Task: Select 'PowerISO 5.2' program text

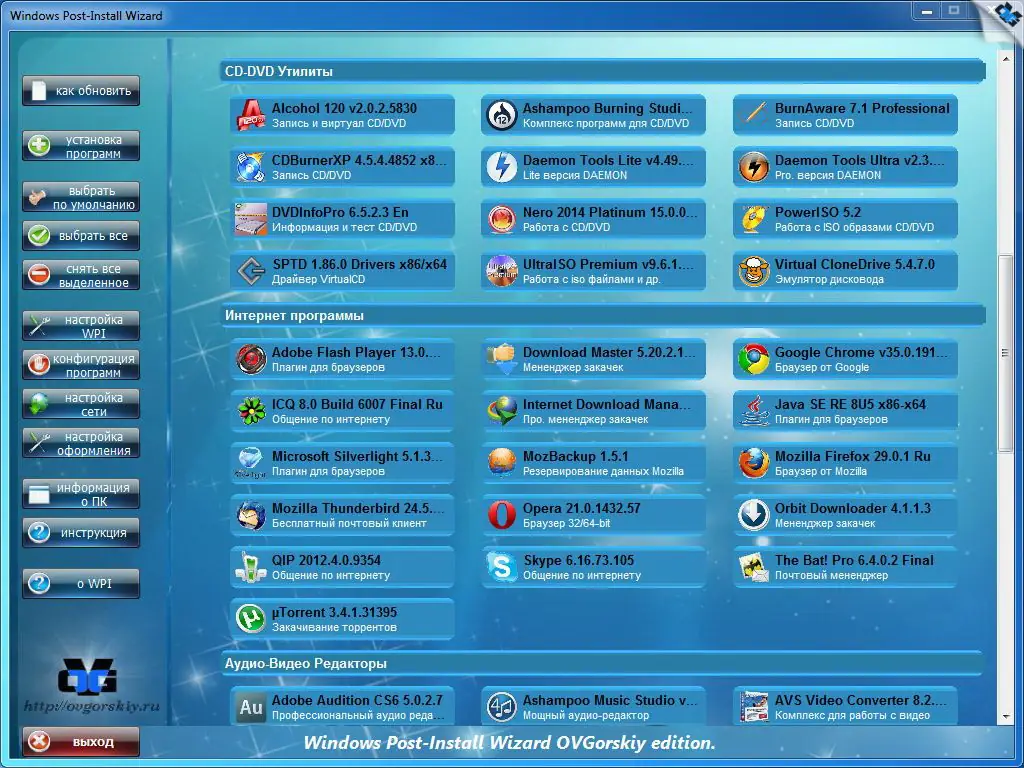Action: coord(818,212)
